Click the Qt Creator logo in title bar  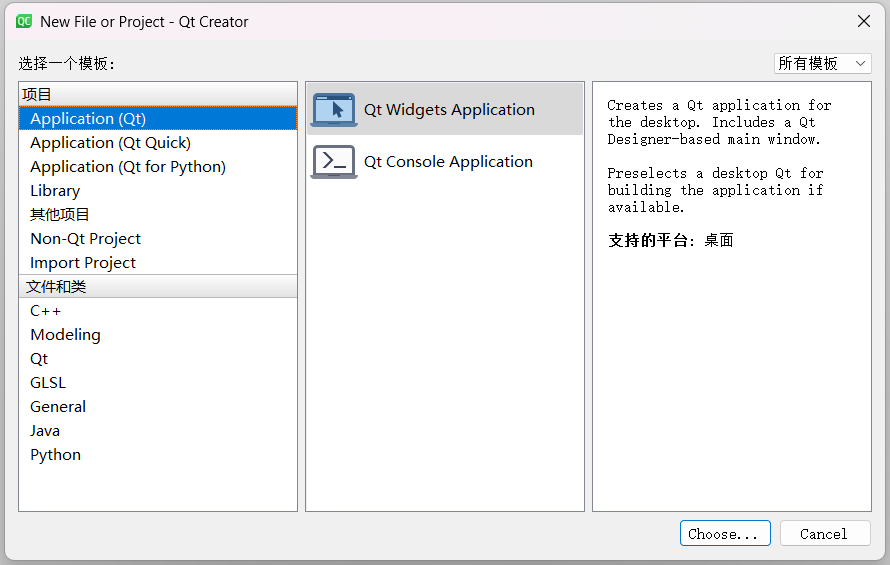point(24,22)
